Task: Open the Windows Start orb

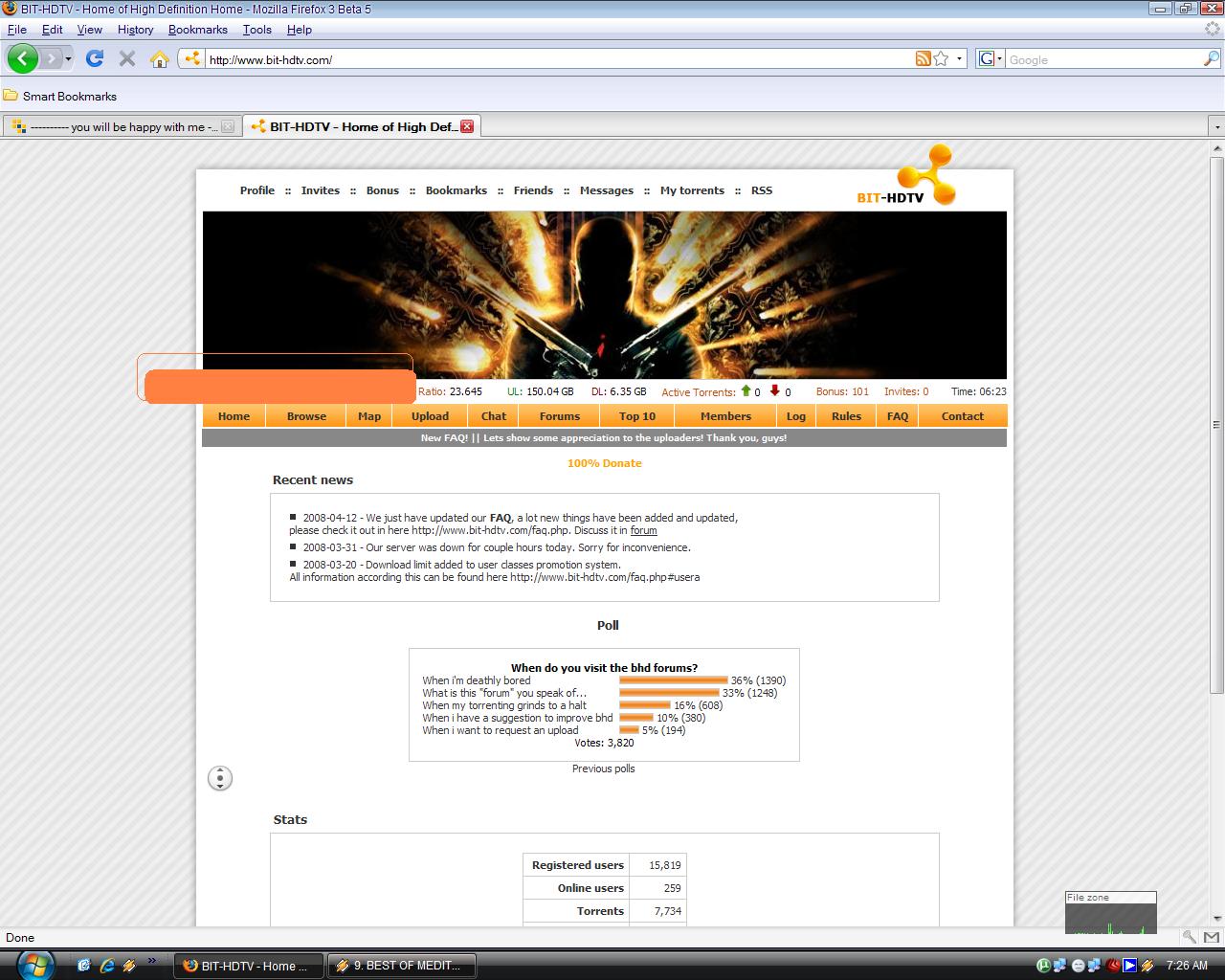Action: 34,964
